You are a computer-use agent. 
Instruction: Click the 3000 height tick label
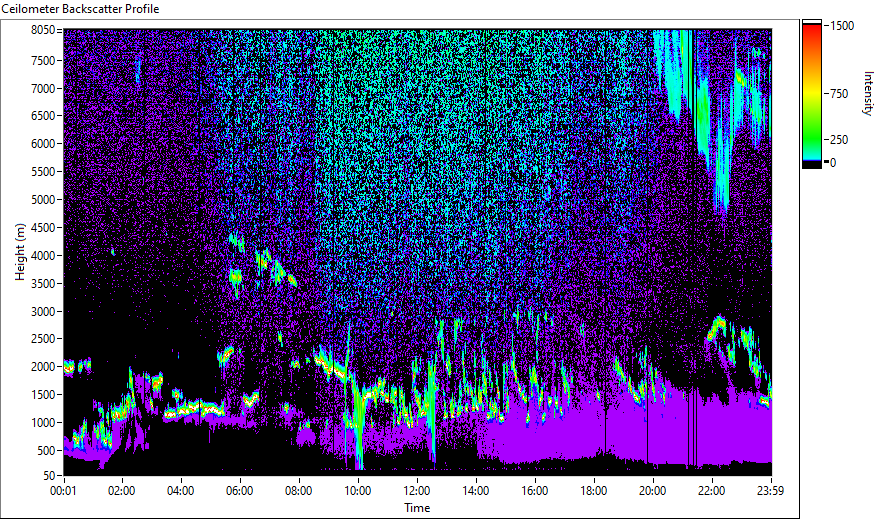[x=43, y=312]
